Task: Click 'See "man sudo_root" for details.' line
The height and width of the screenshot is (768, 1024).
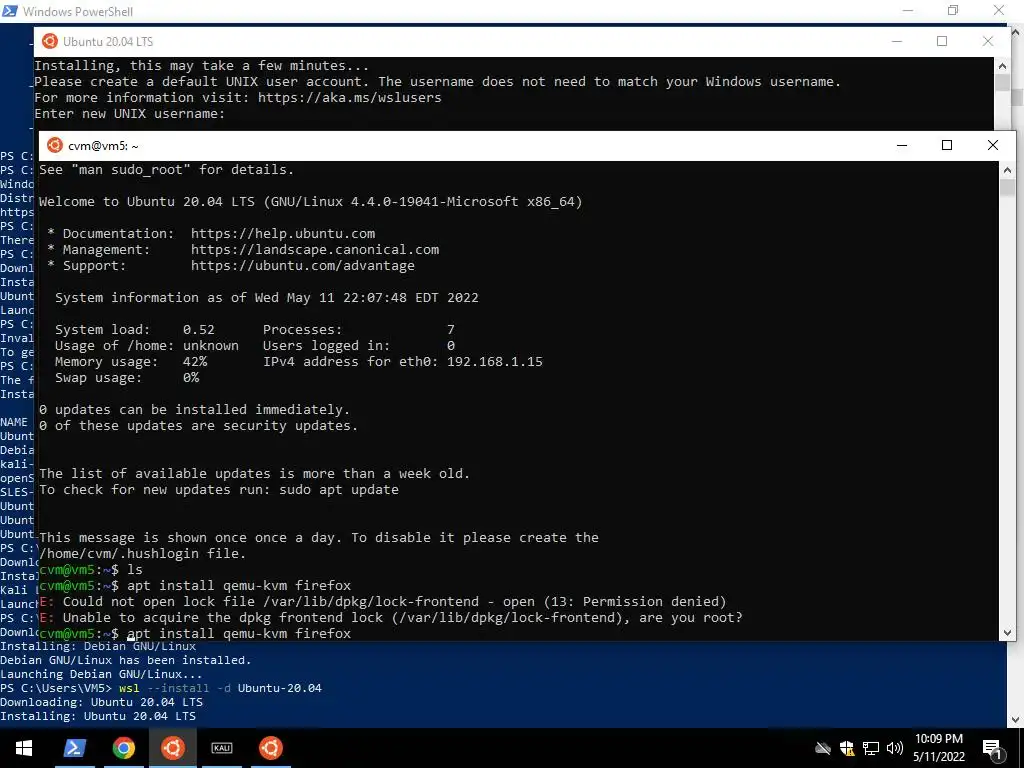Action: pos(166,169)
